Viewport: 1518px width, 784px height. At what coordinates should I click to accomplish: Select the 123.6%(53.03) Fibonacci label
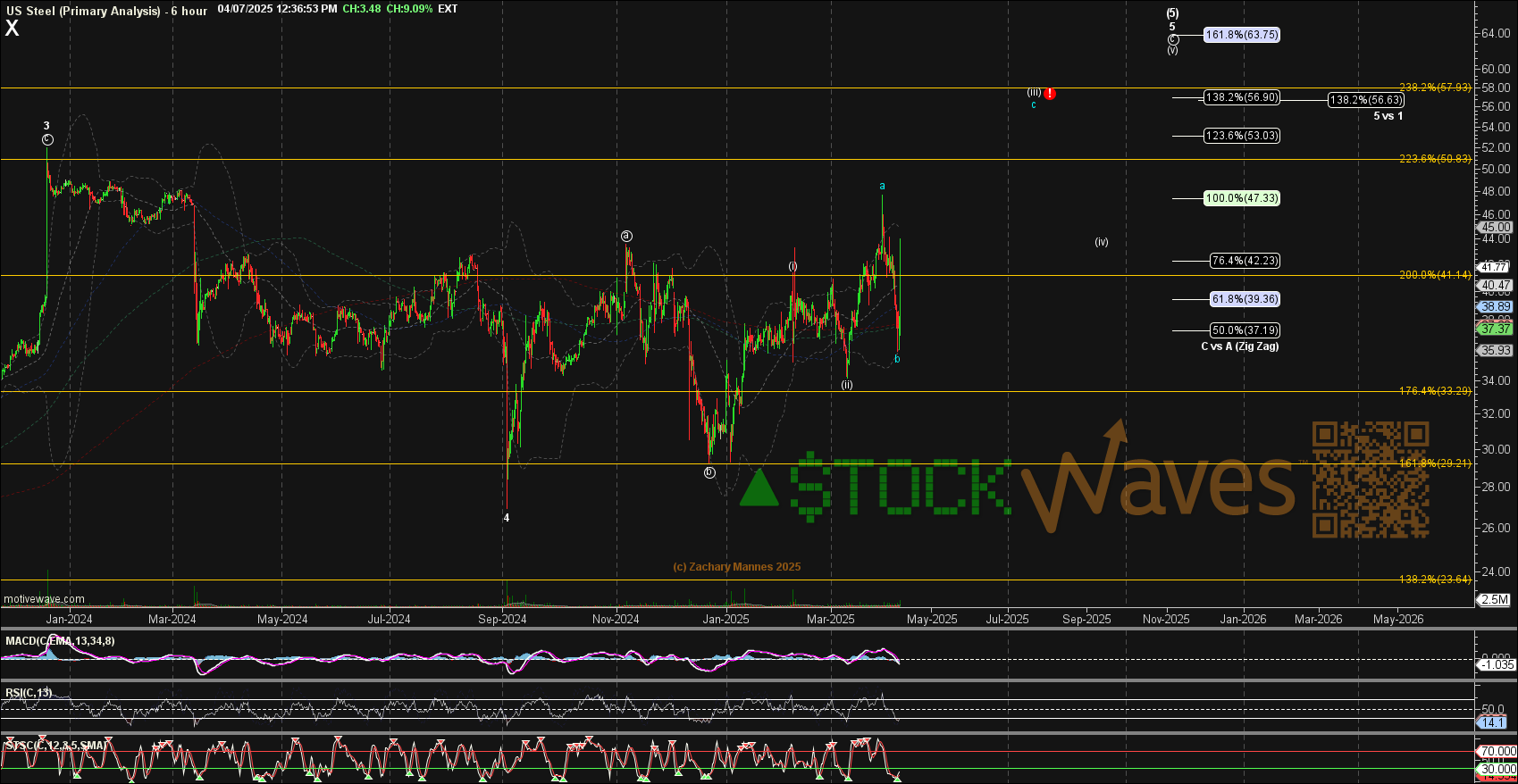1242,136
